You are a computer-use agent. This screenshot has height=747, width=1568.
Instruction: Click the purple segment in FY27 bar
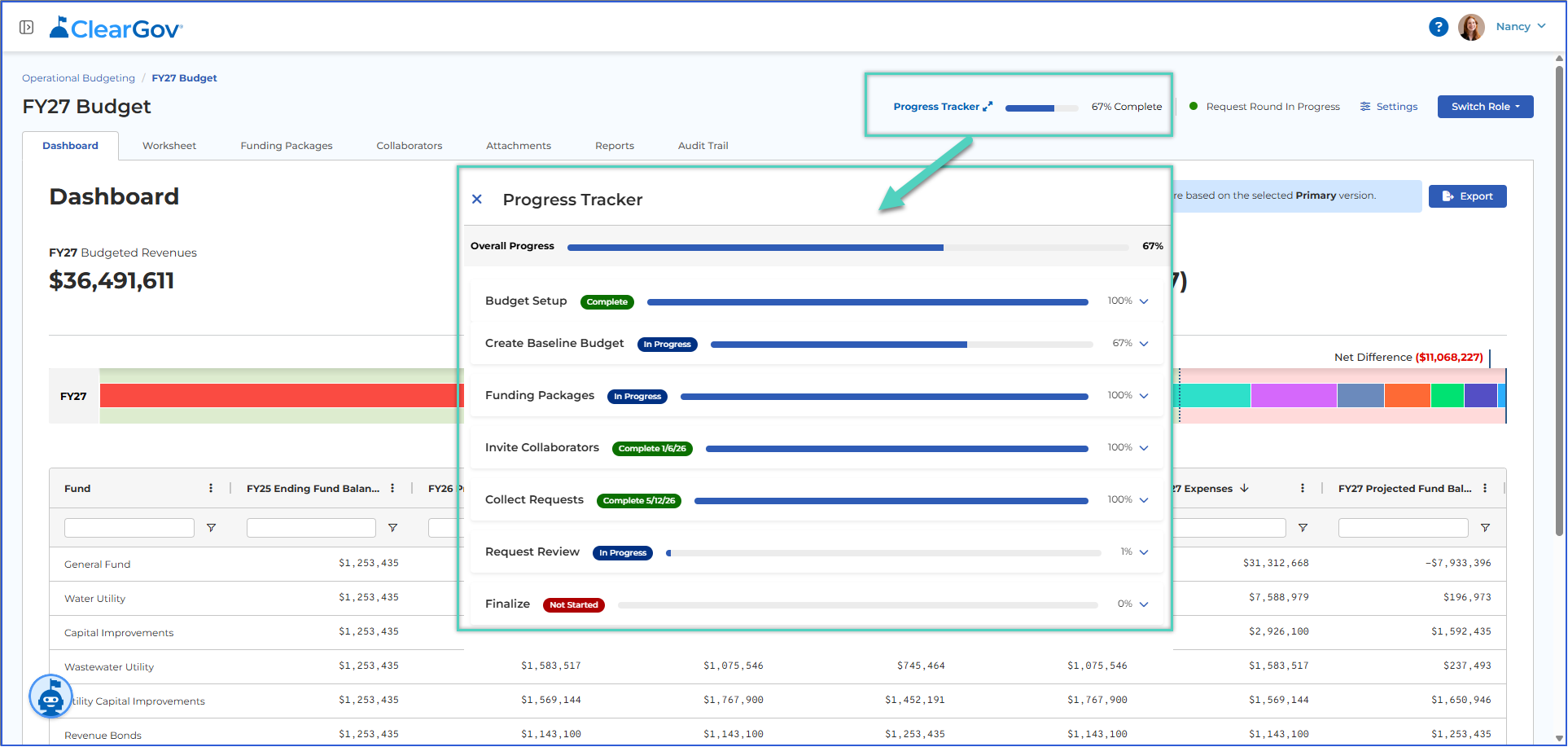coord(1294,396)
